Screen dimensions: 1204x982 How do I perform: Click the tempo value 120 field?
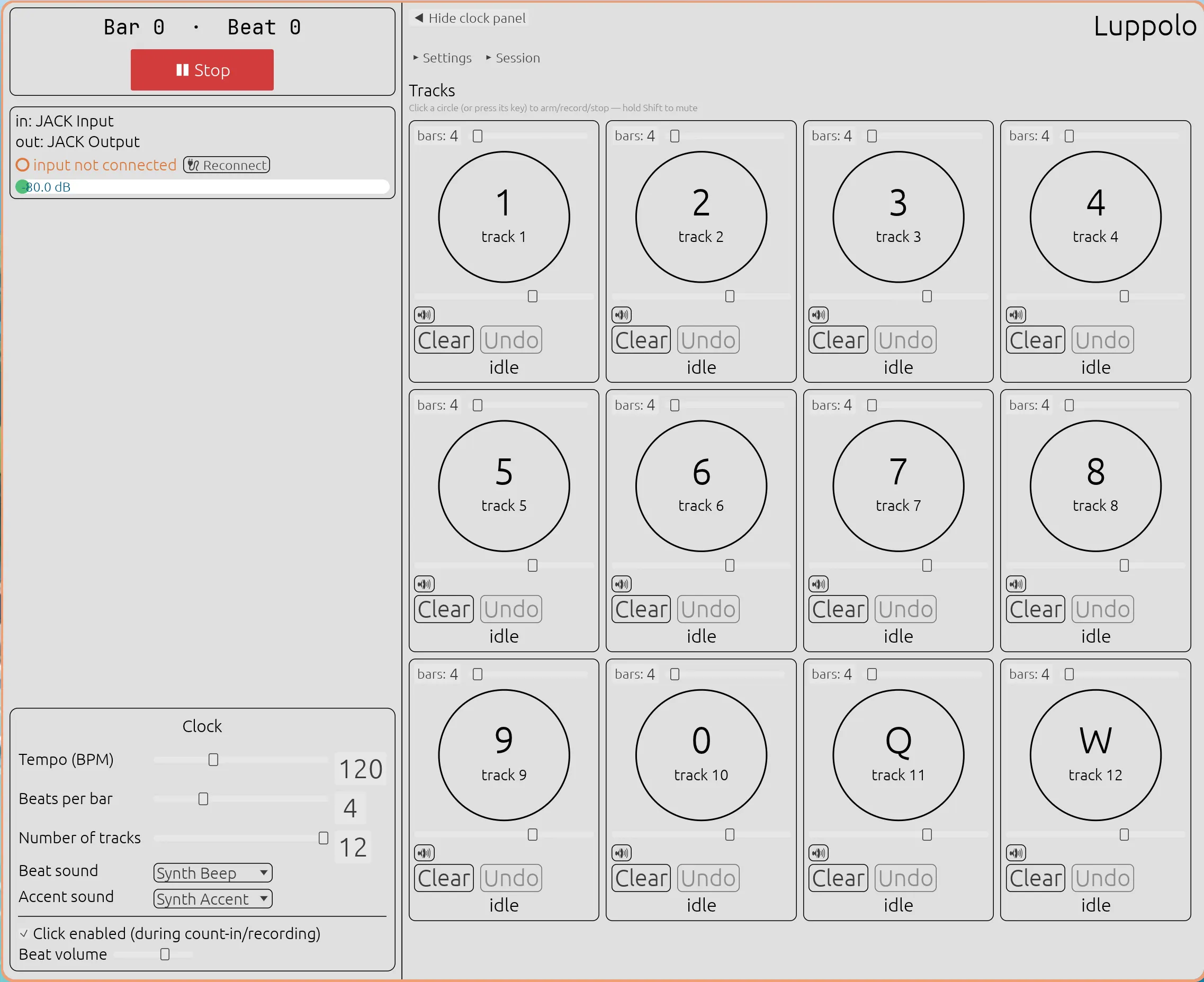point(361,769)
